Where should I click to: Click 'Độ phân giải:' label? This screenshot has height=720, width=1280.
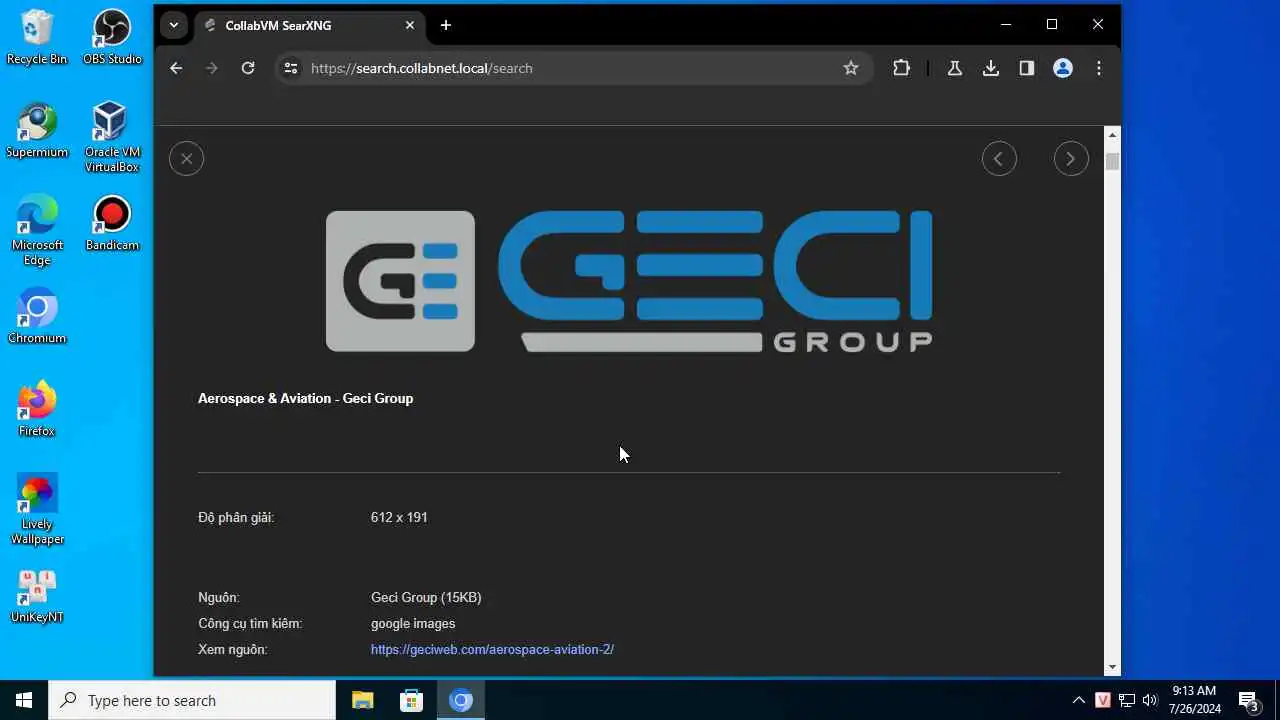point(236,517)
